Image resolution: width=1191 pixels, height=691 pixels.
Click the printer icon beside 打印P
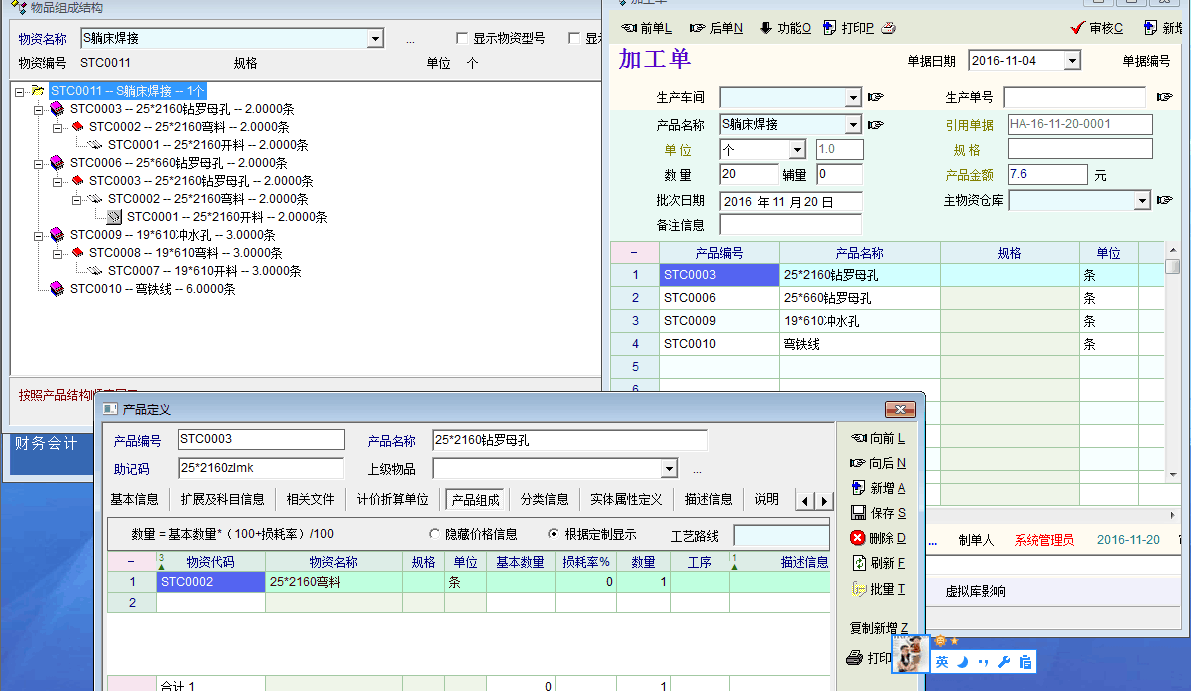point(888,28)
